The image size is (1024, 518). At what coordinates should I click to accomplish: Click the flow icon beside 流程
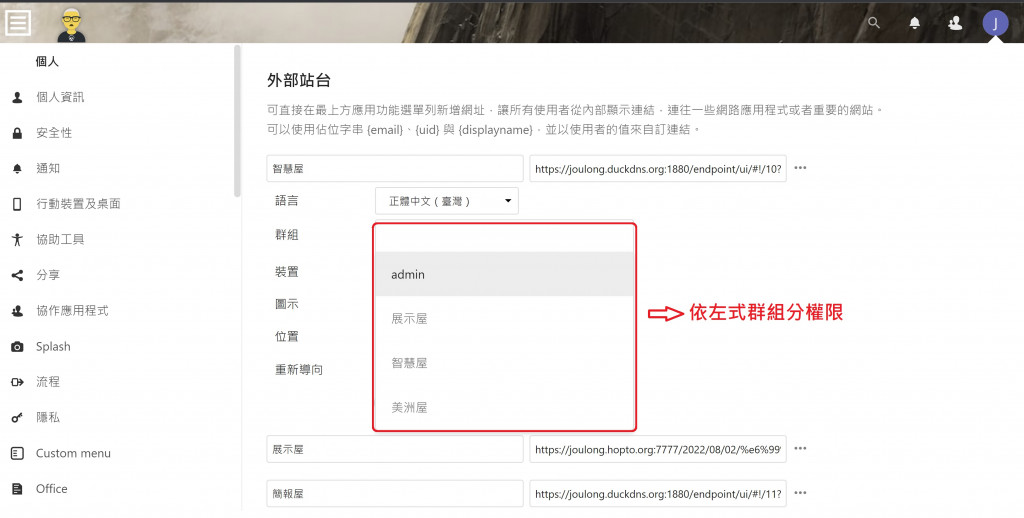pyautogui.click(x=18, y=382)
